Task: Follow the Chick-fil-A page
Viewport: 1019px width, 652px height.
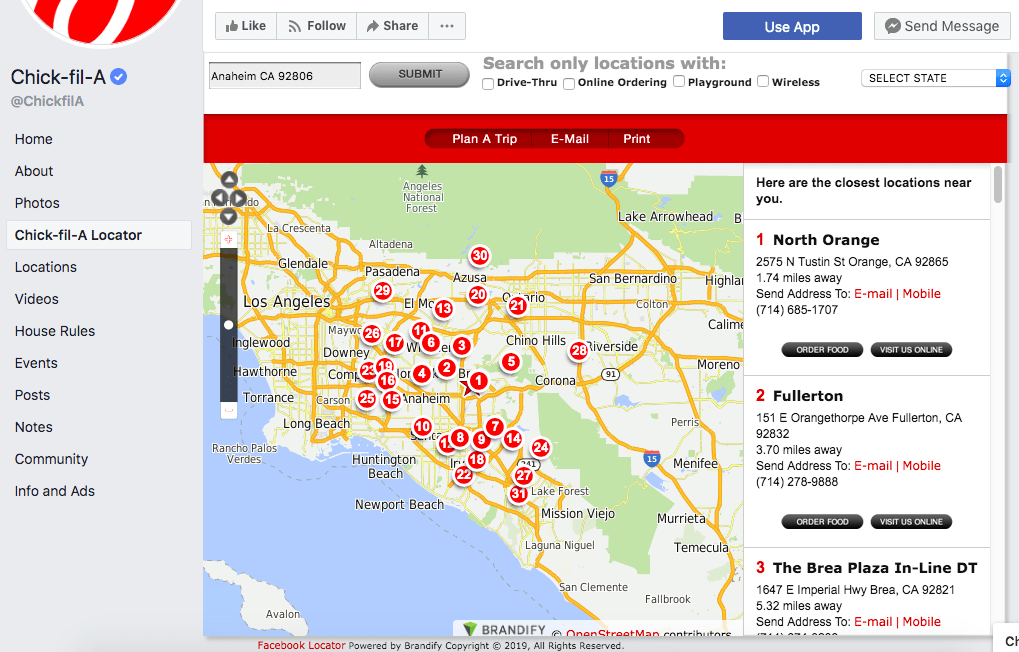Action: click(x=316, y=26)
